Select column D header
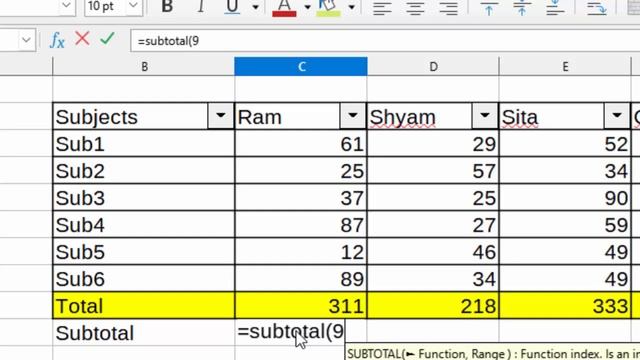The height and width of the screenshot is (360, 640). pos(433,67)
